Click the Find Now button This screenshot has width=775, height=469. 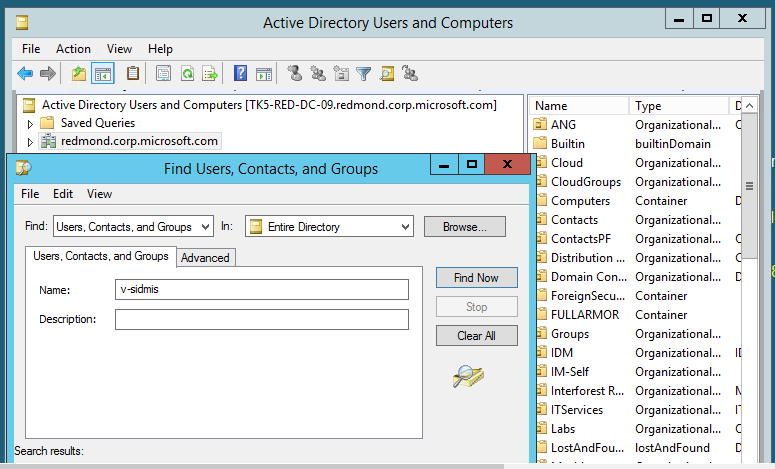coord(476,278)
